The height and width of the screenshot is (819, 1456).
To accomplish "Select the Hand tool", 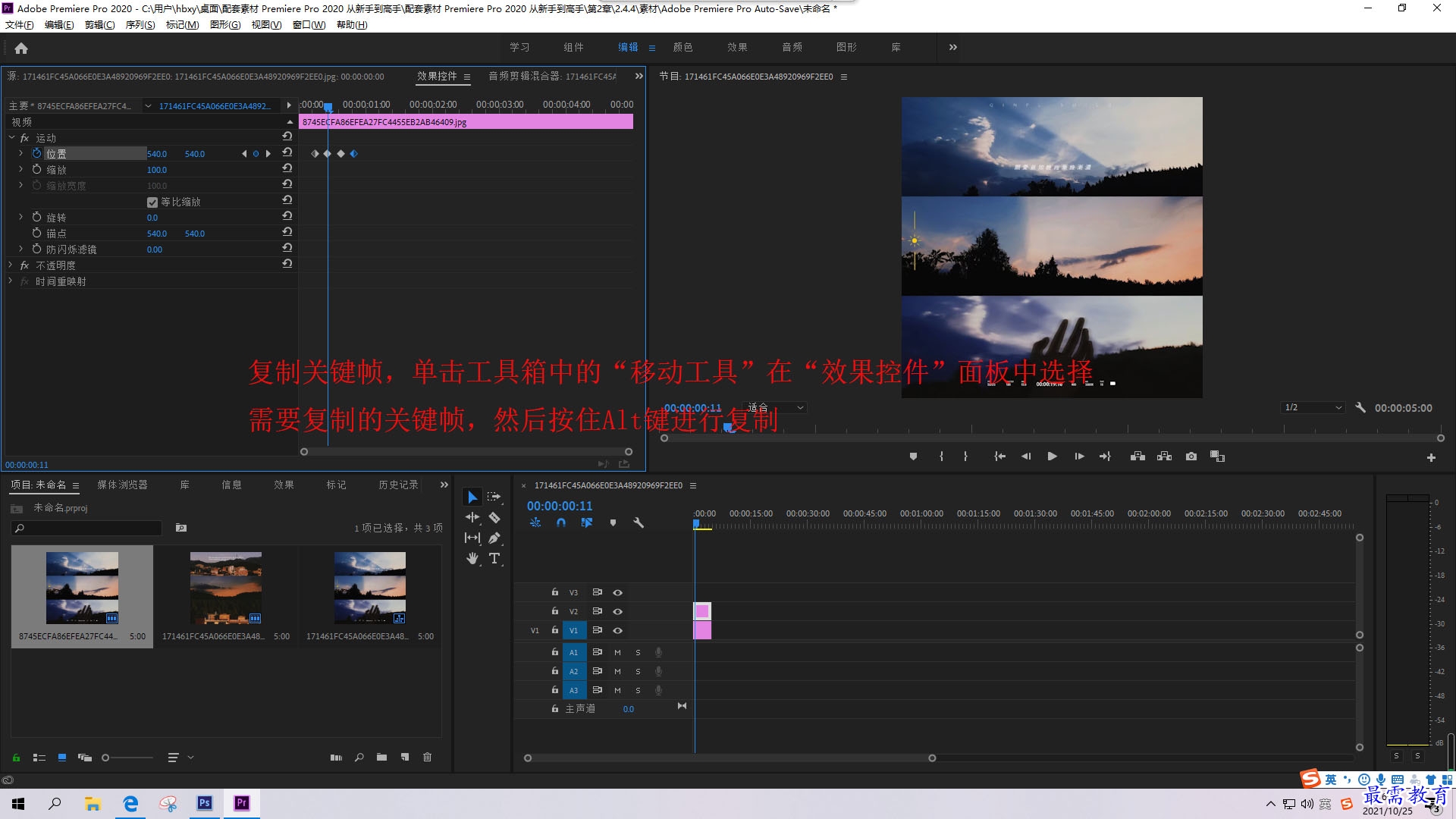I will click(x=472, y=558).
